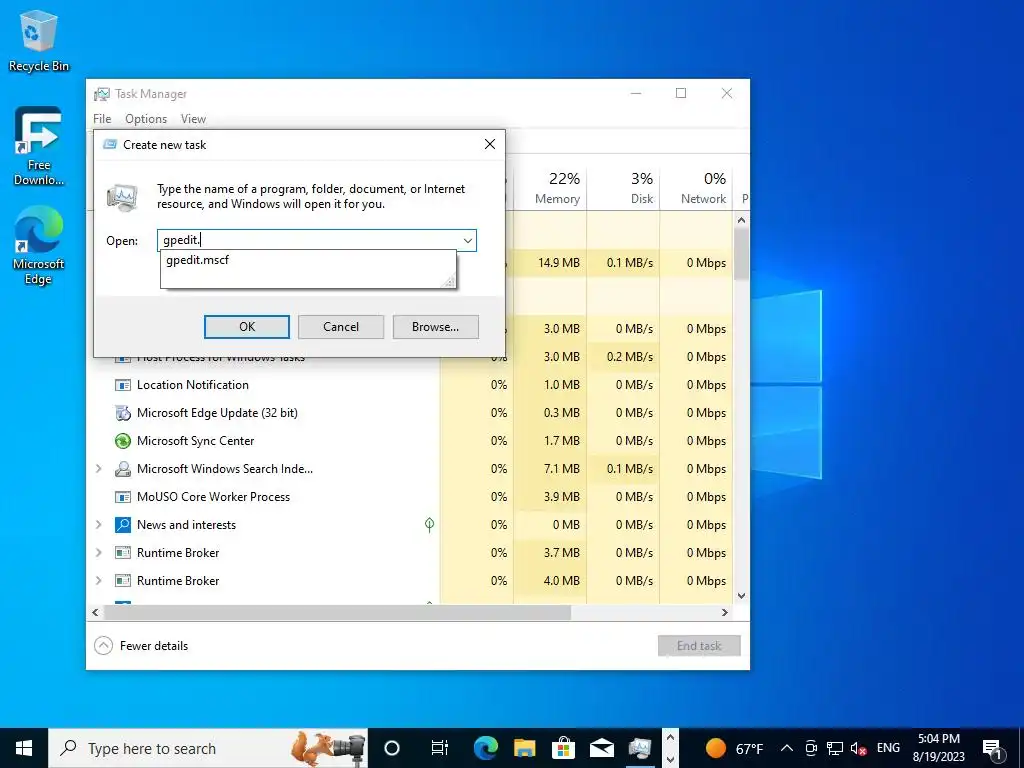Click the MoUSO Core Worker Process icon
The height and width of the screenshot is (768, 1024).
(123, 497)
